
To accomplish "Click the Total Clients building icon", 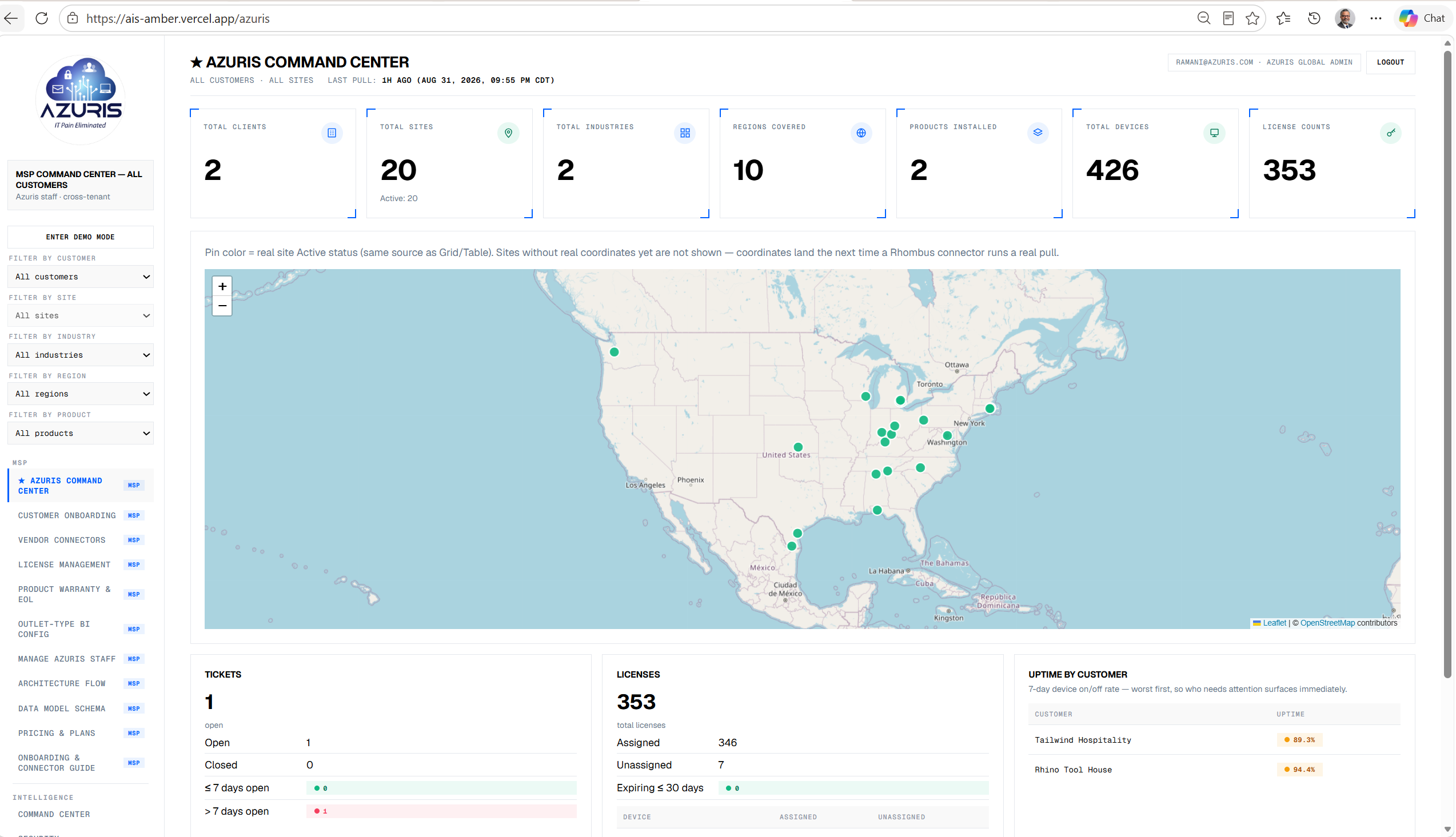I will (x=332, y=133).
